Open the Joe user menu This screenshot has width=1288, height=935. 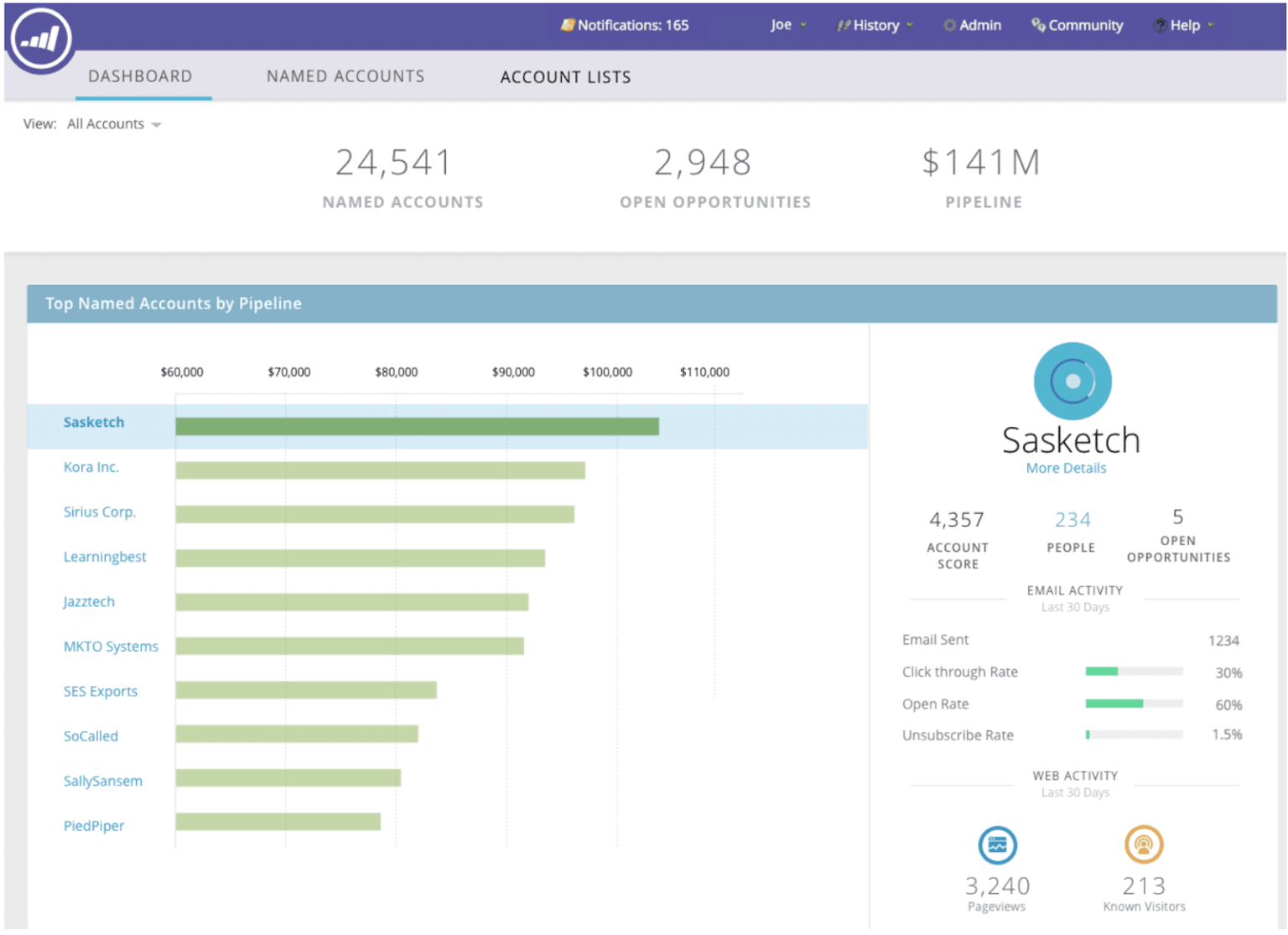click(787, 25)
